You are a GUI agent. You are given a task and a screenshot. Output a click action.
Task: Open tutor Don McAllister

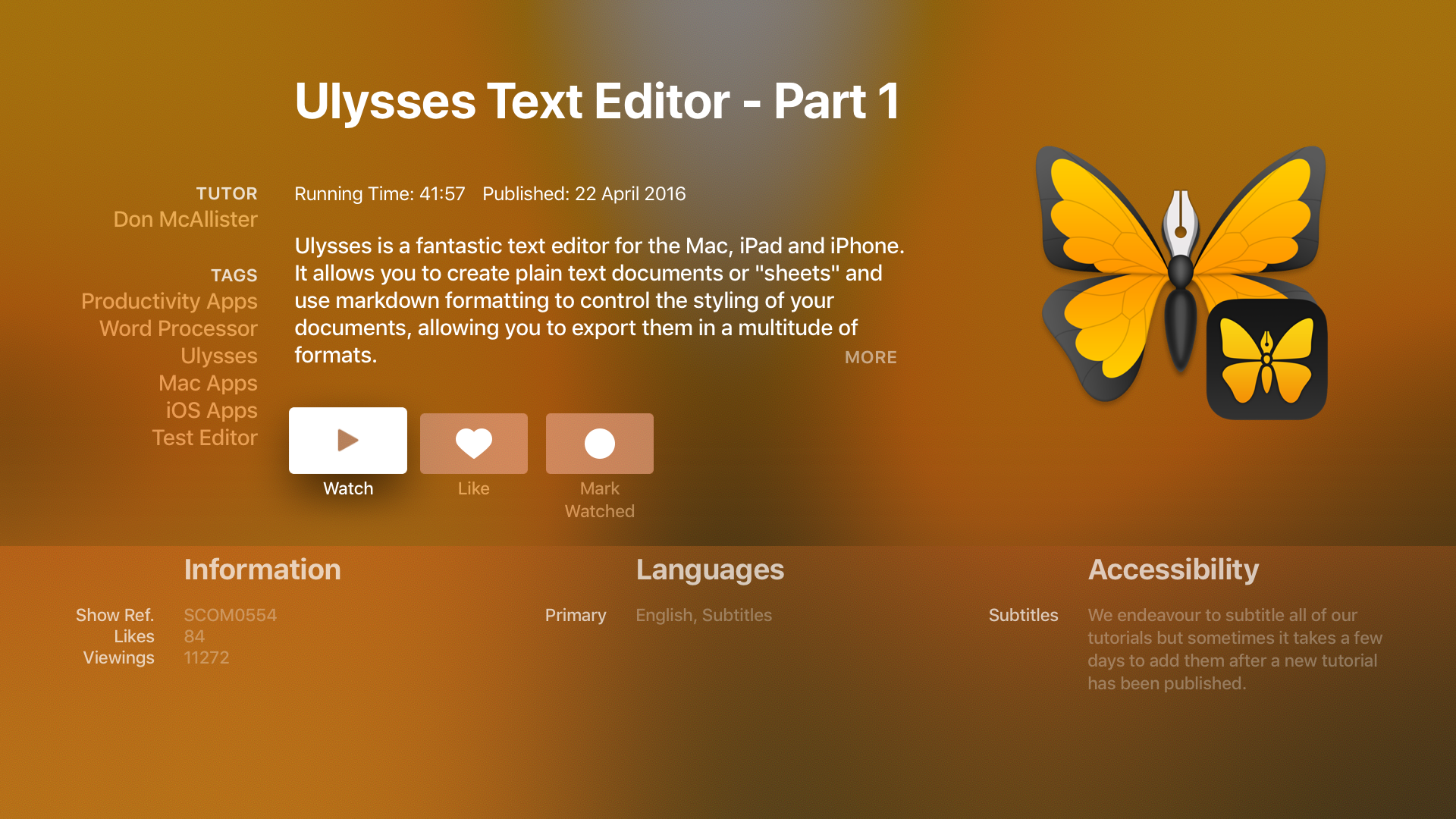click(x=186, y=219)
